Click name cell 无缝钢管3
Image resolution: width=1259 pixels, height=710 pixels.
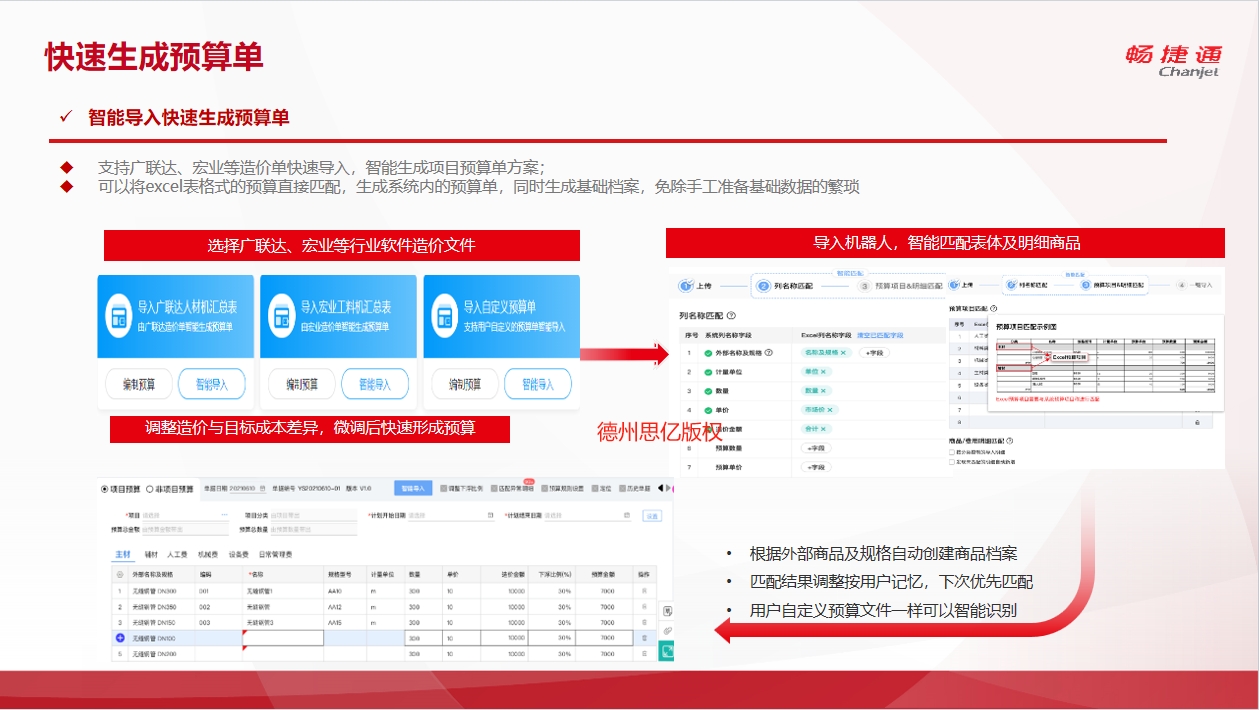point(283,622)
